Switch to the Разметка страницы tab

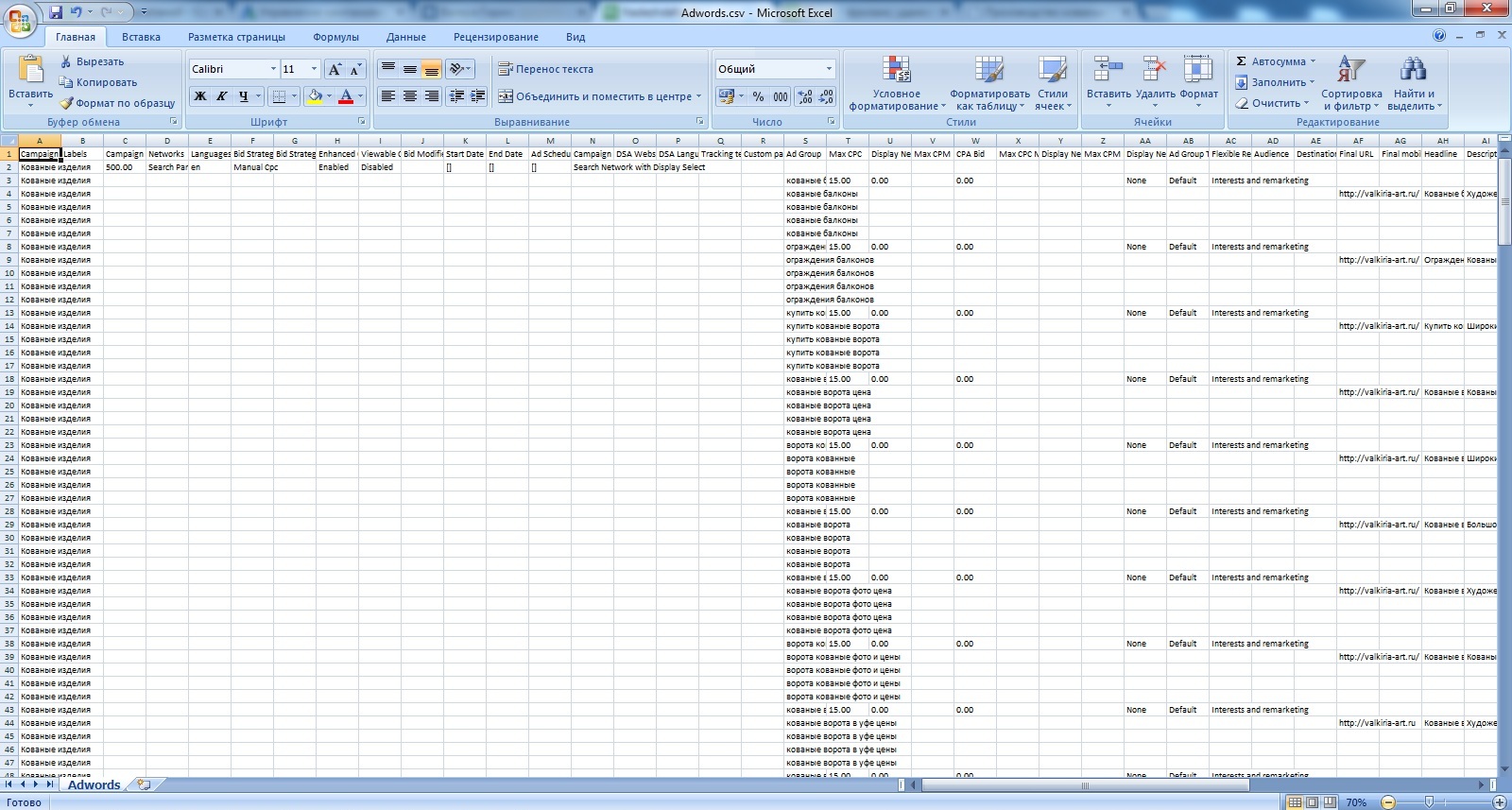click(236, 37)
